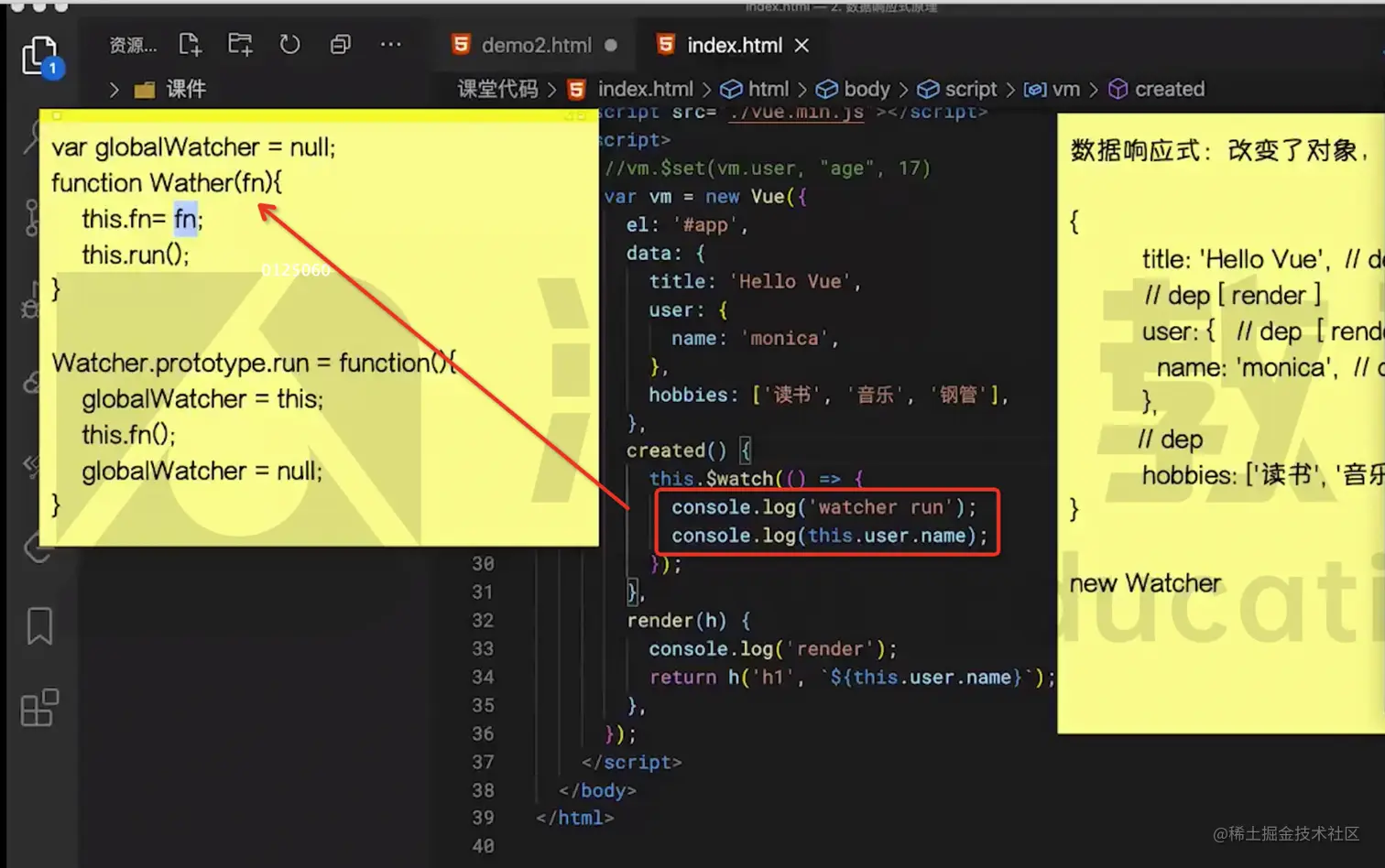
Task: Click the var vm = new Vue line
Action: pyautogui.click(x=705, y=197)
